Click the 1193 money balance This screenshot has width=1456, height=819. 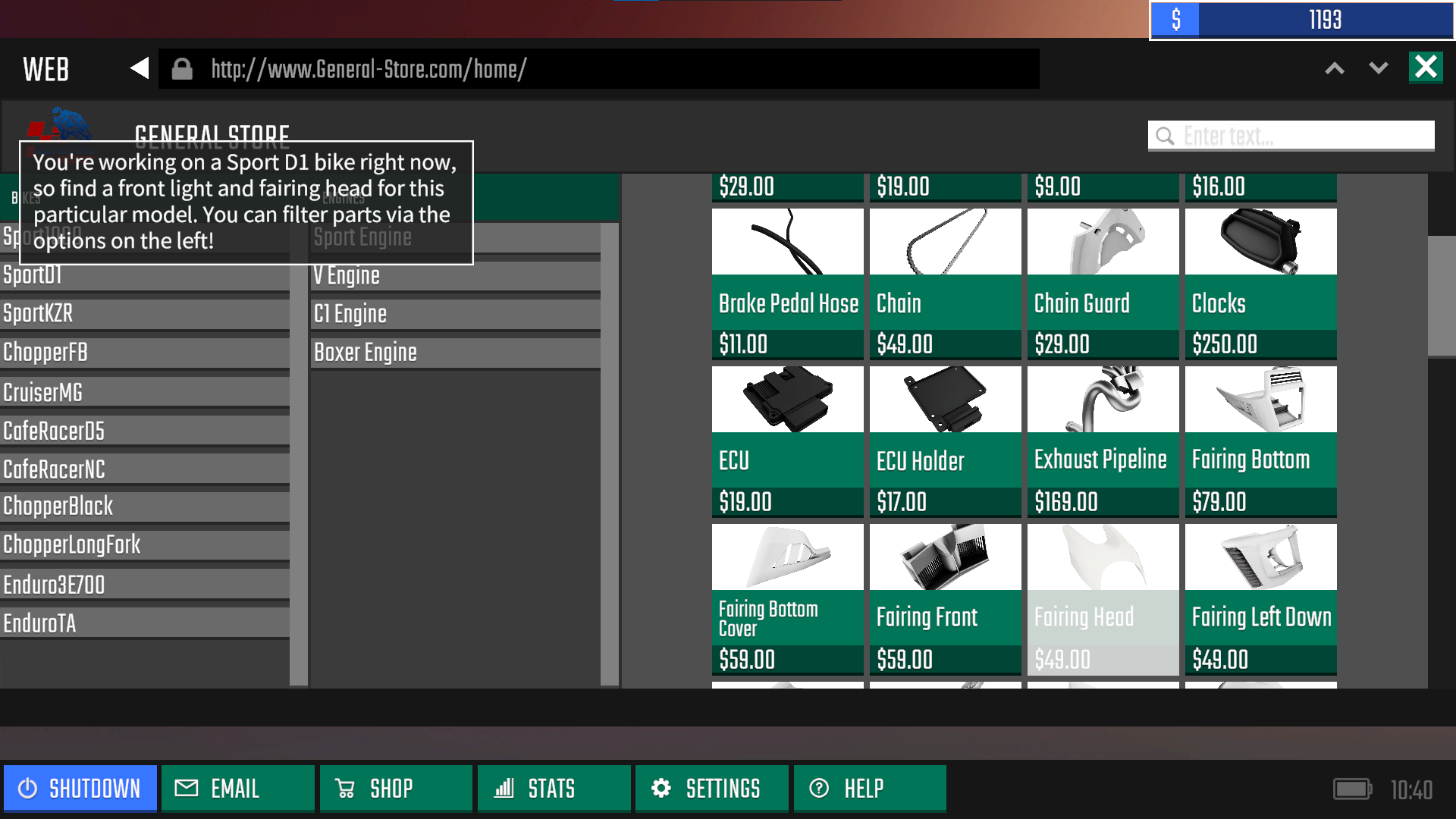(x=1325, y=20)
